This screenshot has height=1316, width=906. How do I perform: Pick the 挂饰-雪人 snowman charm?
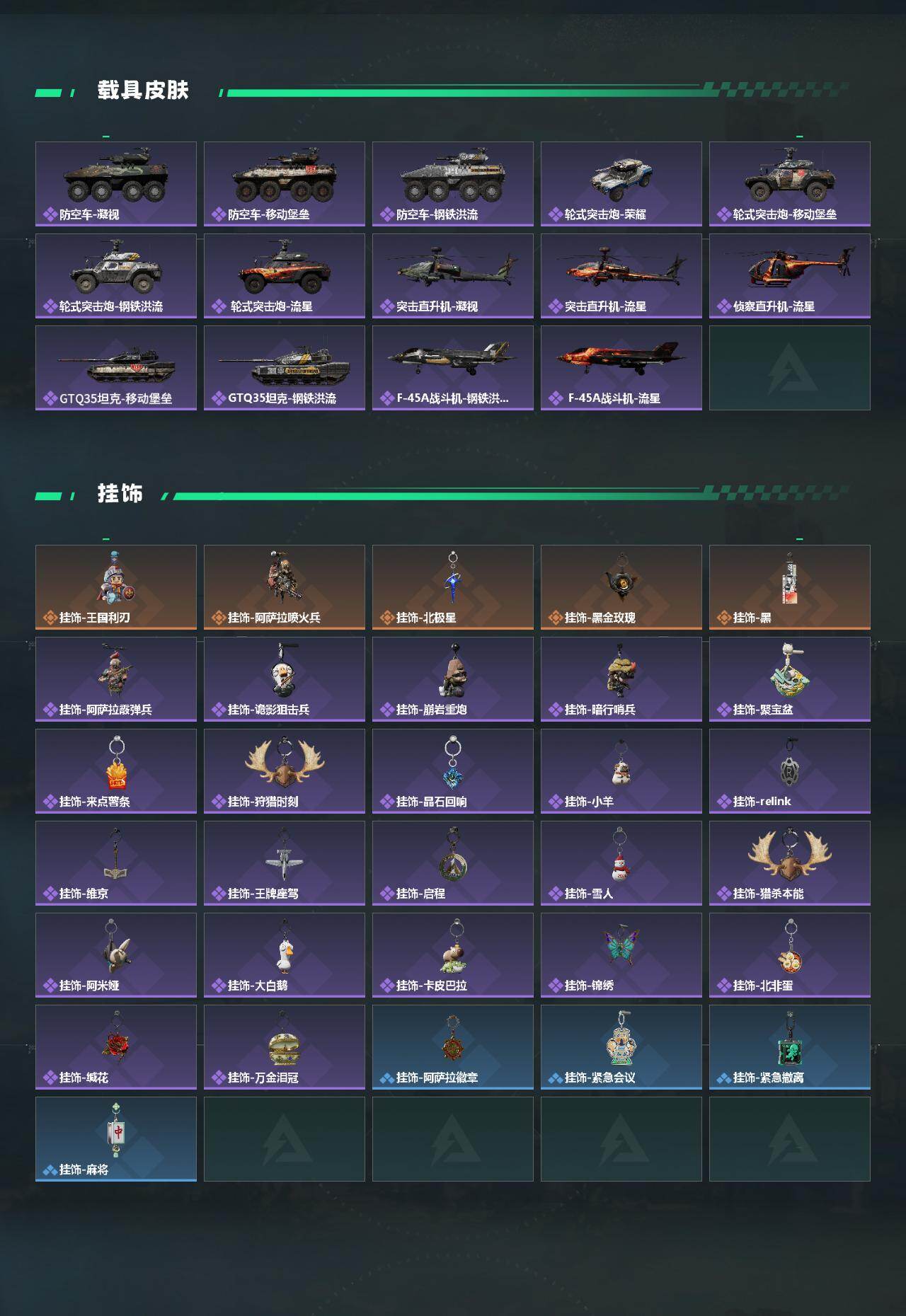click(x=621, y=863)
